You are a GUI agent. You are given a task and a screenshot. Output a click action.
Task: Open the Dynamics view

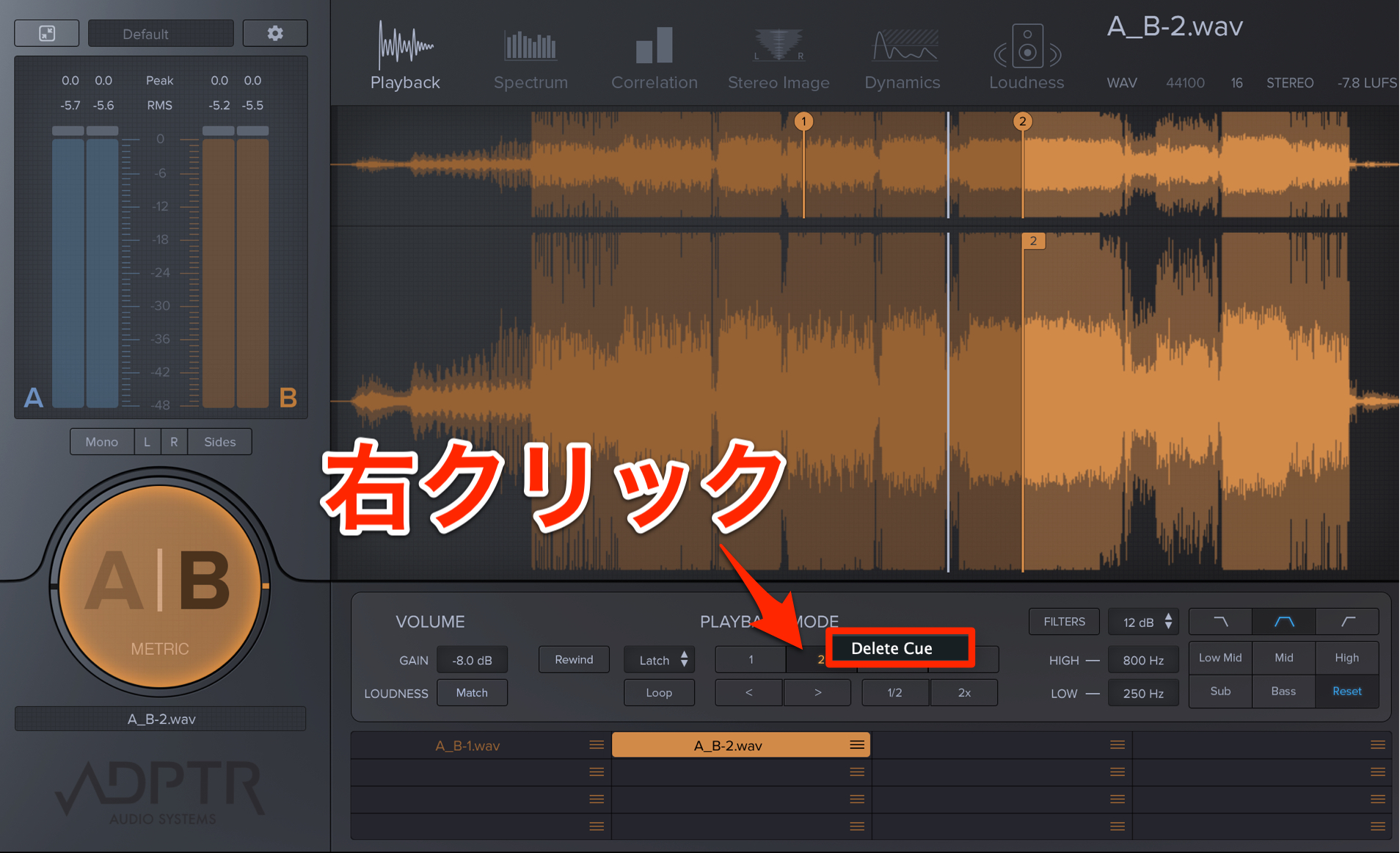coord(902,59)
